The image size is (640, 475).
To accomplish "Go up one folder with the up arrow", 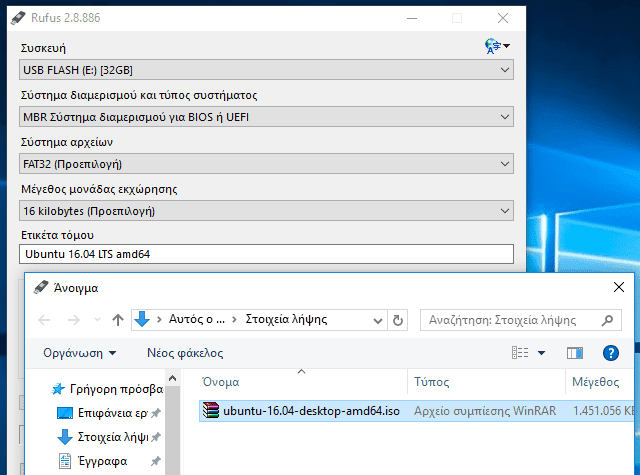I will pyautogui.click(x=118, y=320).
